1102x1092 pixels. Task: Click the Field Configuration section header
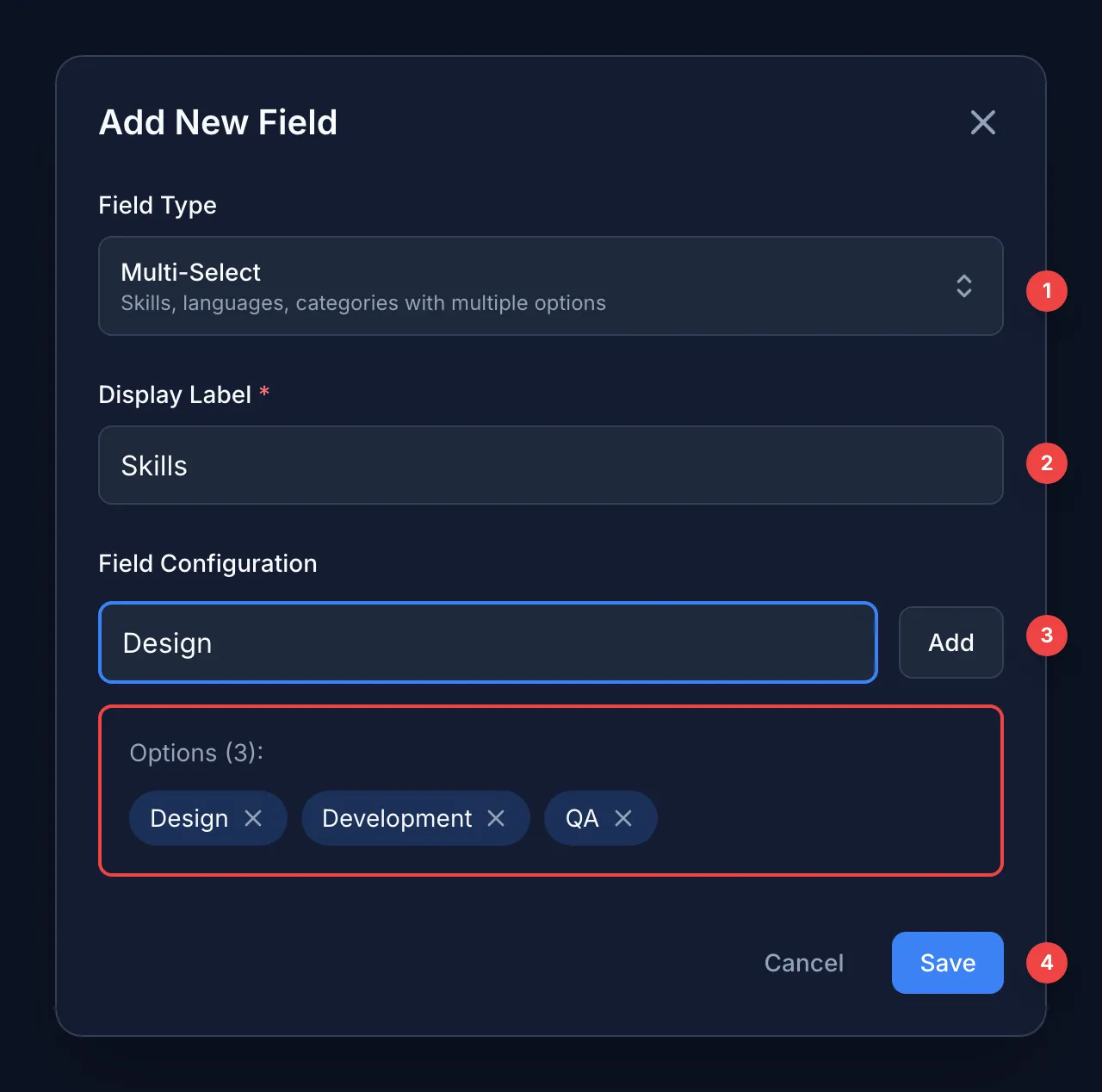[x=207, y=563]
